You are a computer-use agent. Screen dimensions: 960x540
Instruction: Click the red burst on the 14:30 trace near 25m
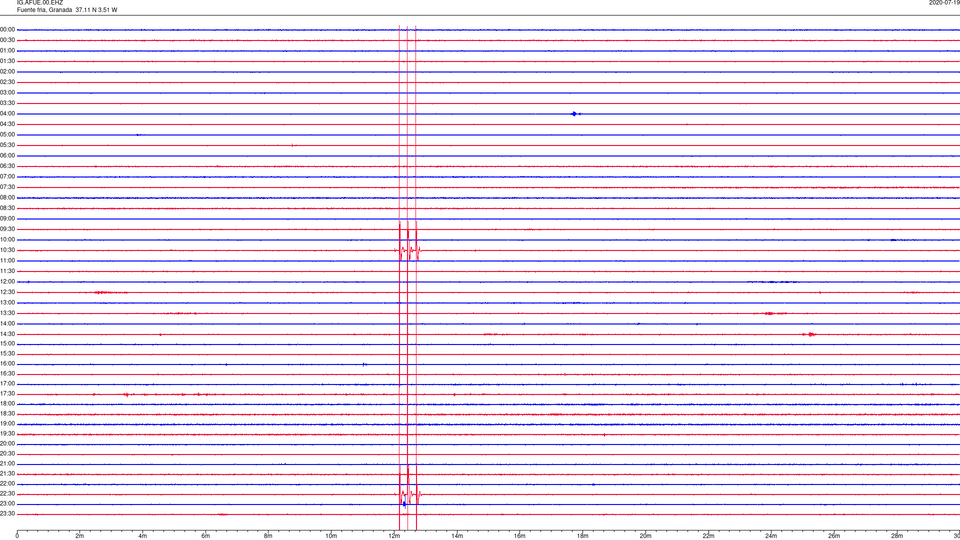810,334
